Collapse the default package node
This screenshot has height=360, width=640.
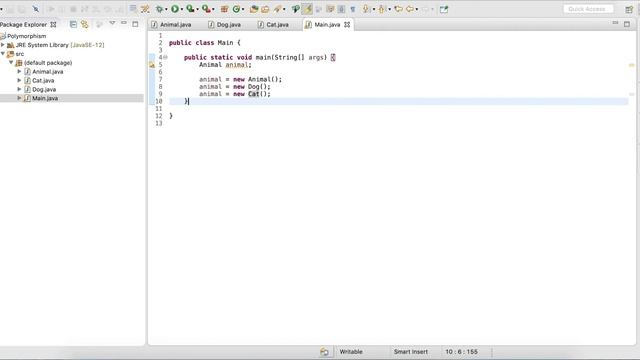(x=11, y=62)
